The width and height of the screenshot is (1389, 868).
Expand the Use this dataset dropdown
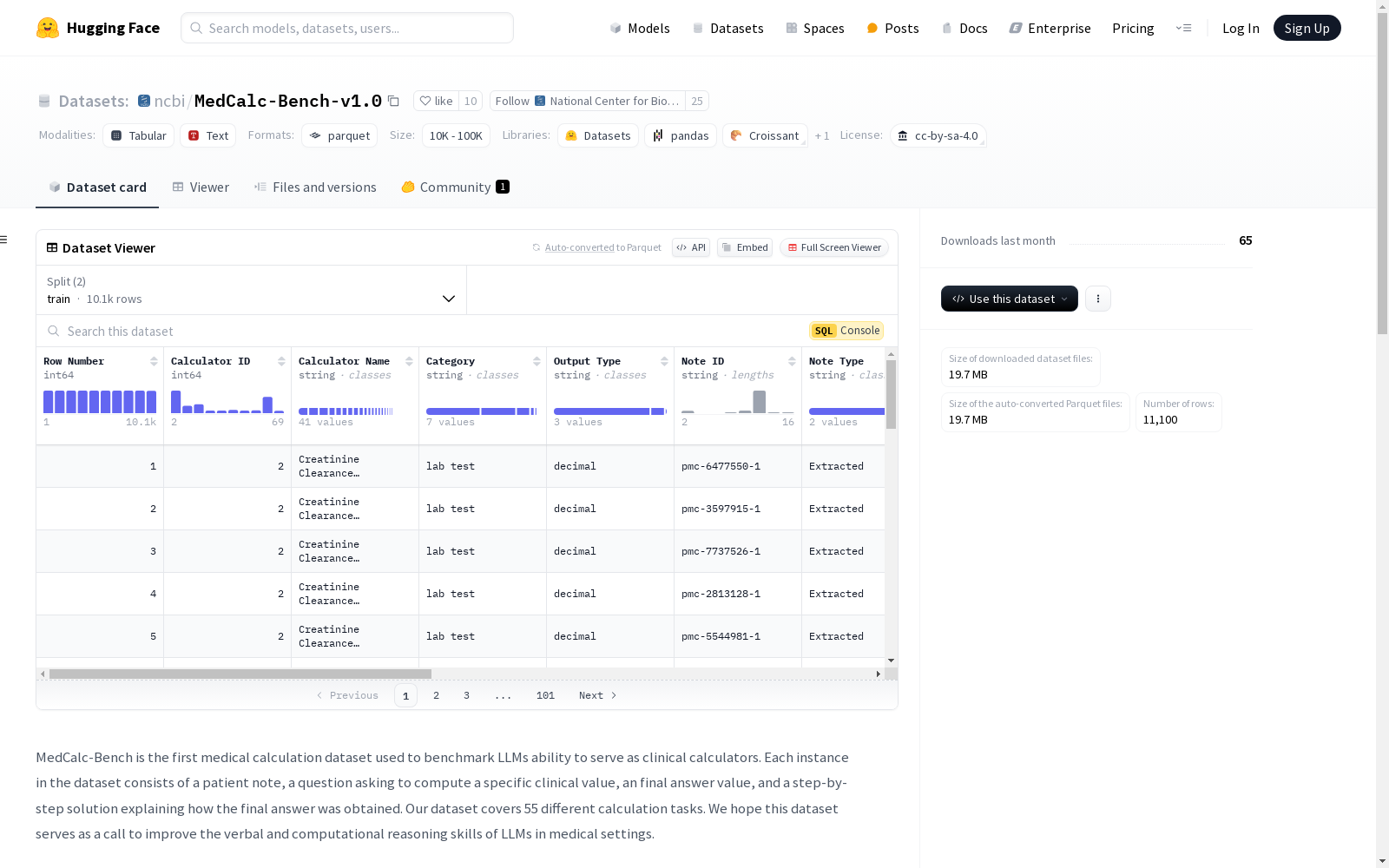click(1010, 299)
